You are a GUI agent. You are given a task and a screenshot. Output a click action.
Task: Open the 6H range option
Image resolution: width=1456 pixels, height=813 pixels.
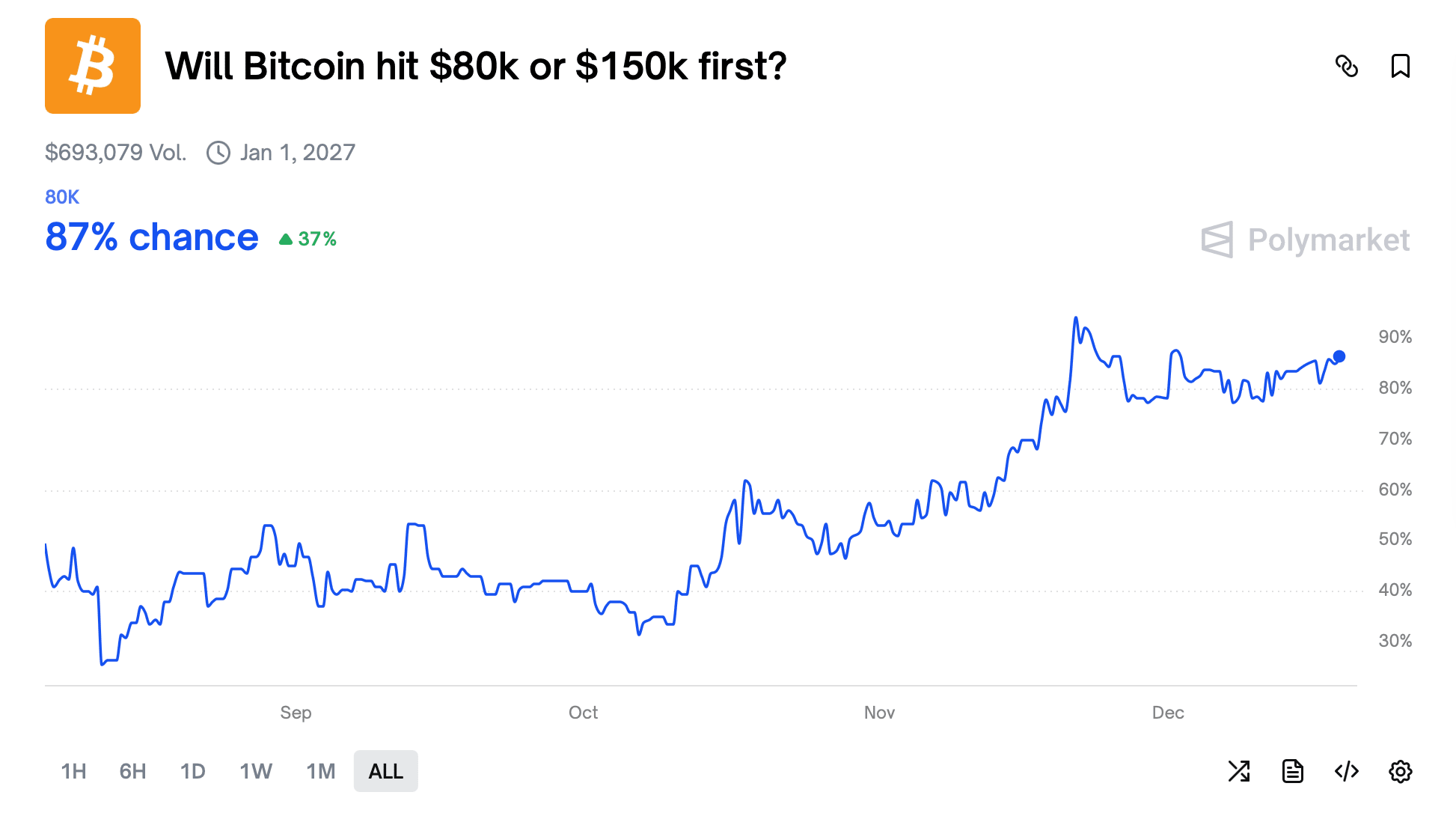132,770
